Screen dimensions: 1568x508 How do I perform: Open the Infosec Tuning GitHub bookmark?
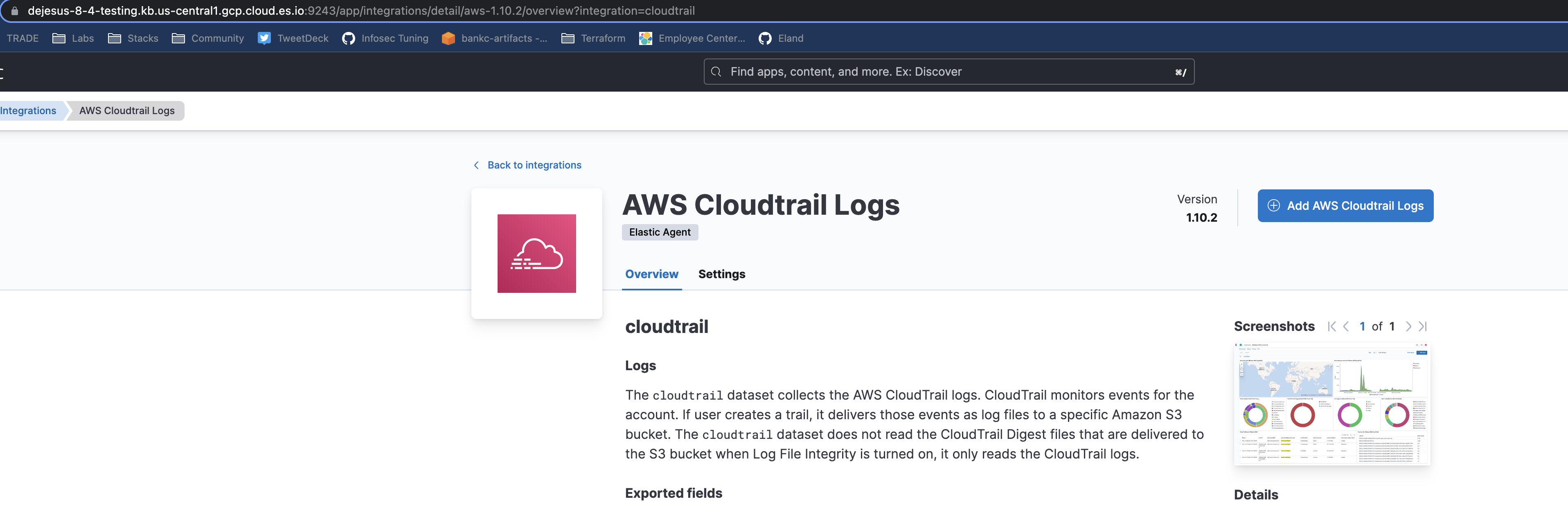pyautogui.click(x=349, y=38)
